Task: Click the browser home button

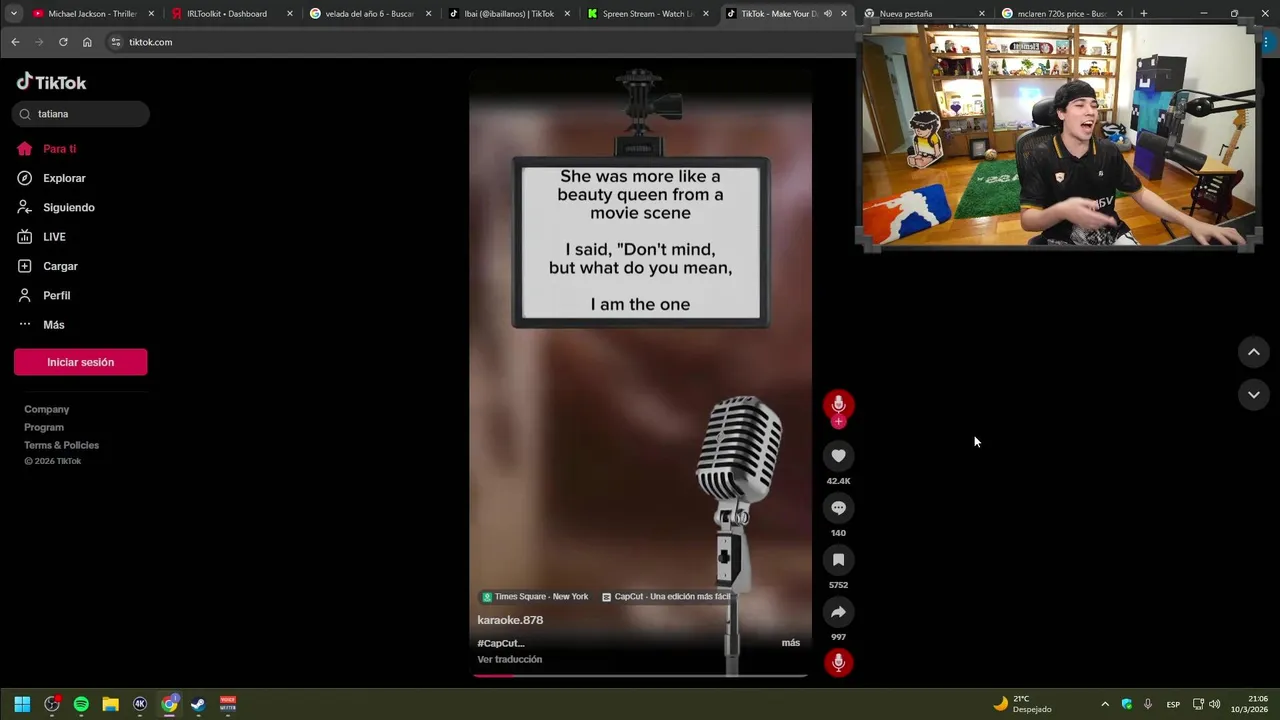Action: click(x=87, y=42)
